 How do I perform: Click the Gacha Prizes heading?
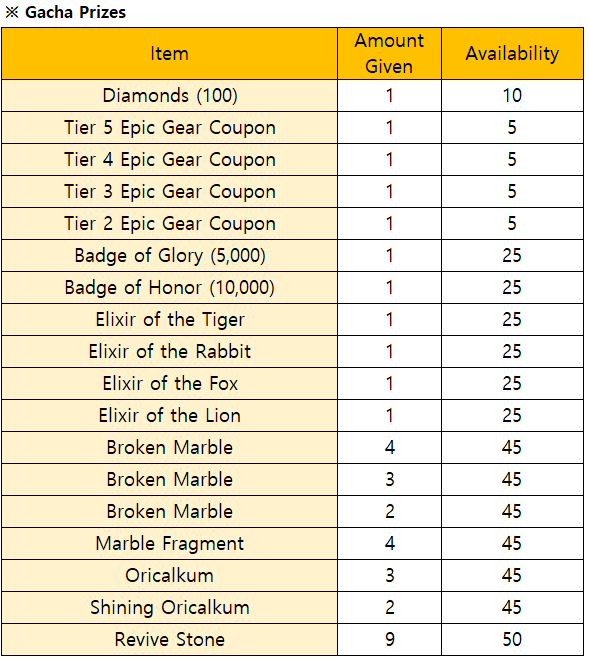65,12
